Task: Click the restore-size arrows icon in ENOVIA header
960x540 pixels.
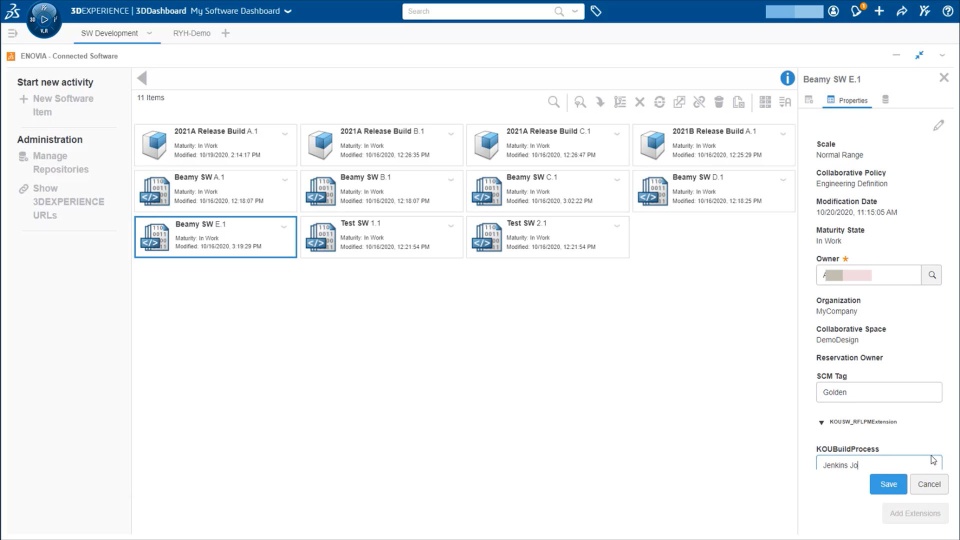Action: click(x=919, y=55)
